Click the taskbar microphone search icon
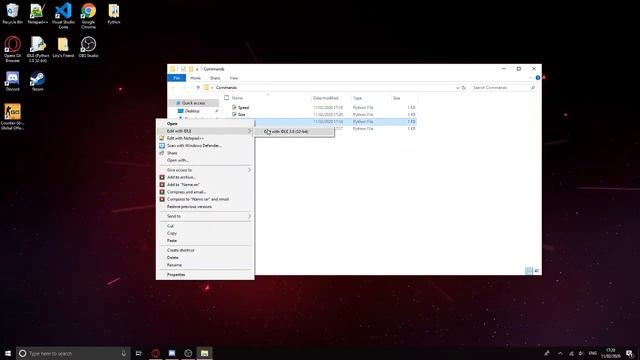 coord(124,353)
